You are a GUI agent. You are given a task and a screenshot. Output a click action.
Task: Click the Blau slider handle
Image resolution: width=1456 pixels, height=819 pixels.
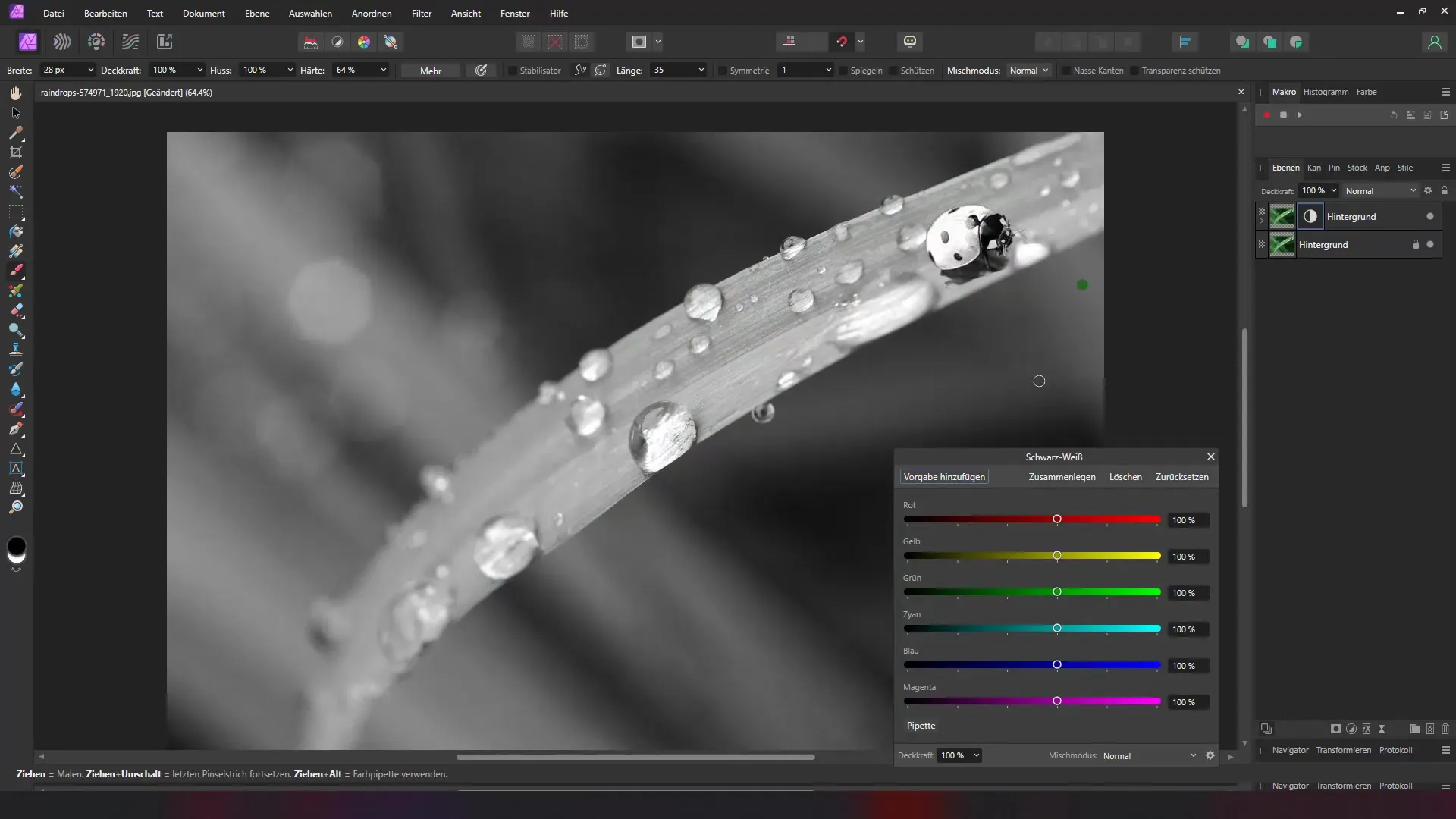[x=1056, y=665]
